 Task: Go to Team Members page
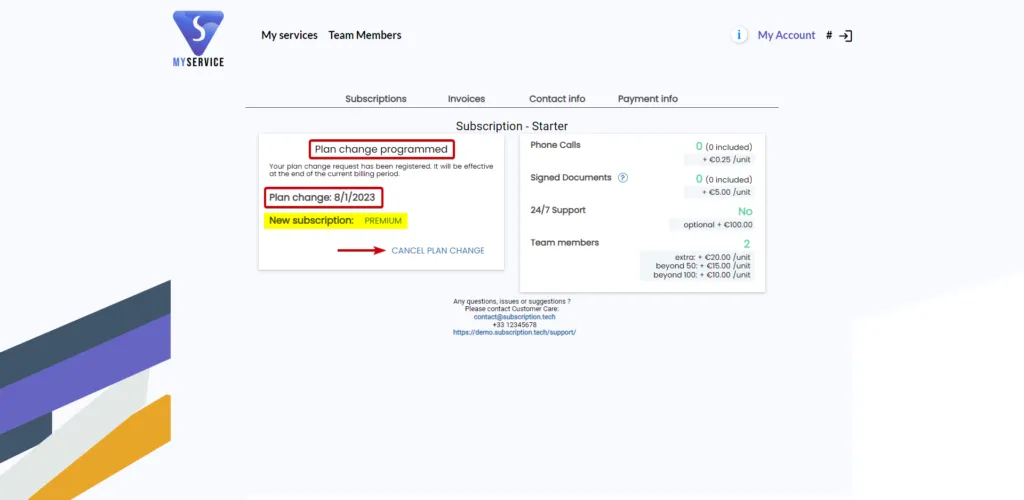[365, 35]
